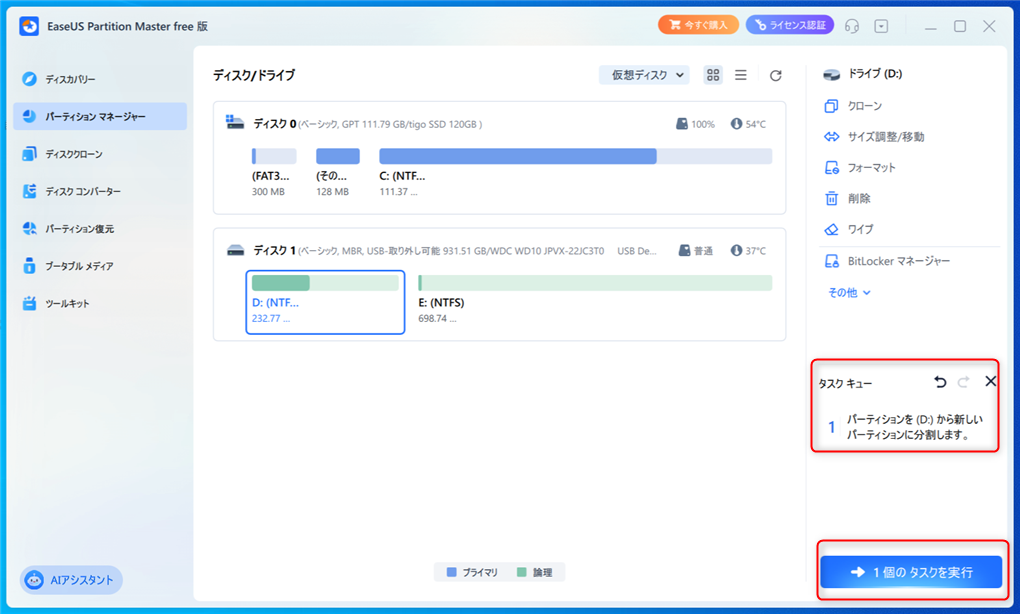Select the D: NTFS 232.77 partition
Screen dimensions: 1020x614
(325, 302)
